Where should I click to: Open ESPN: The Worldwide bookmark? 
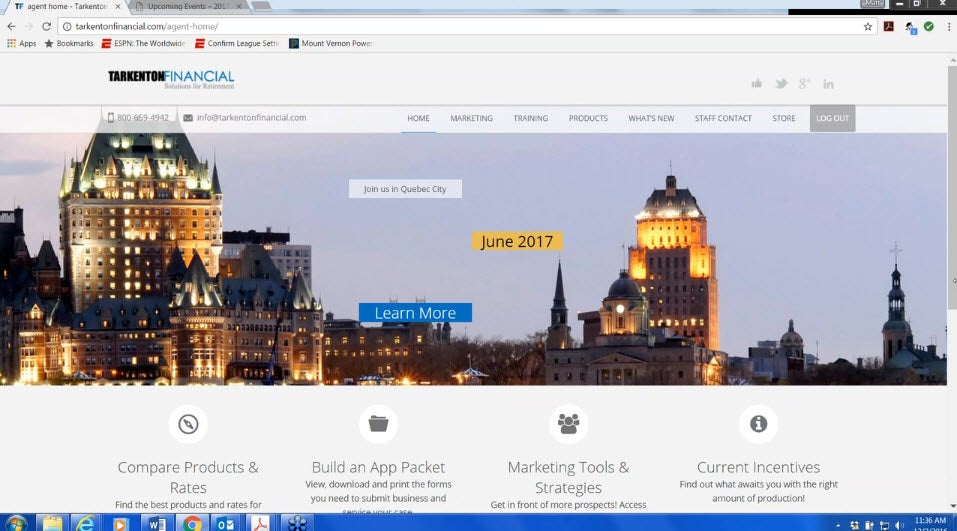[143, 43]
